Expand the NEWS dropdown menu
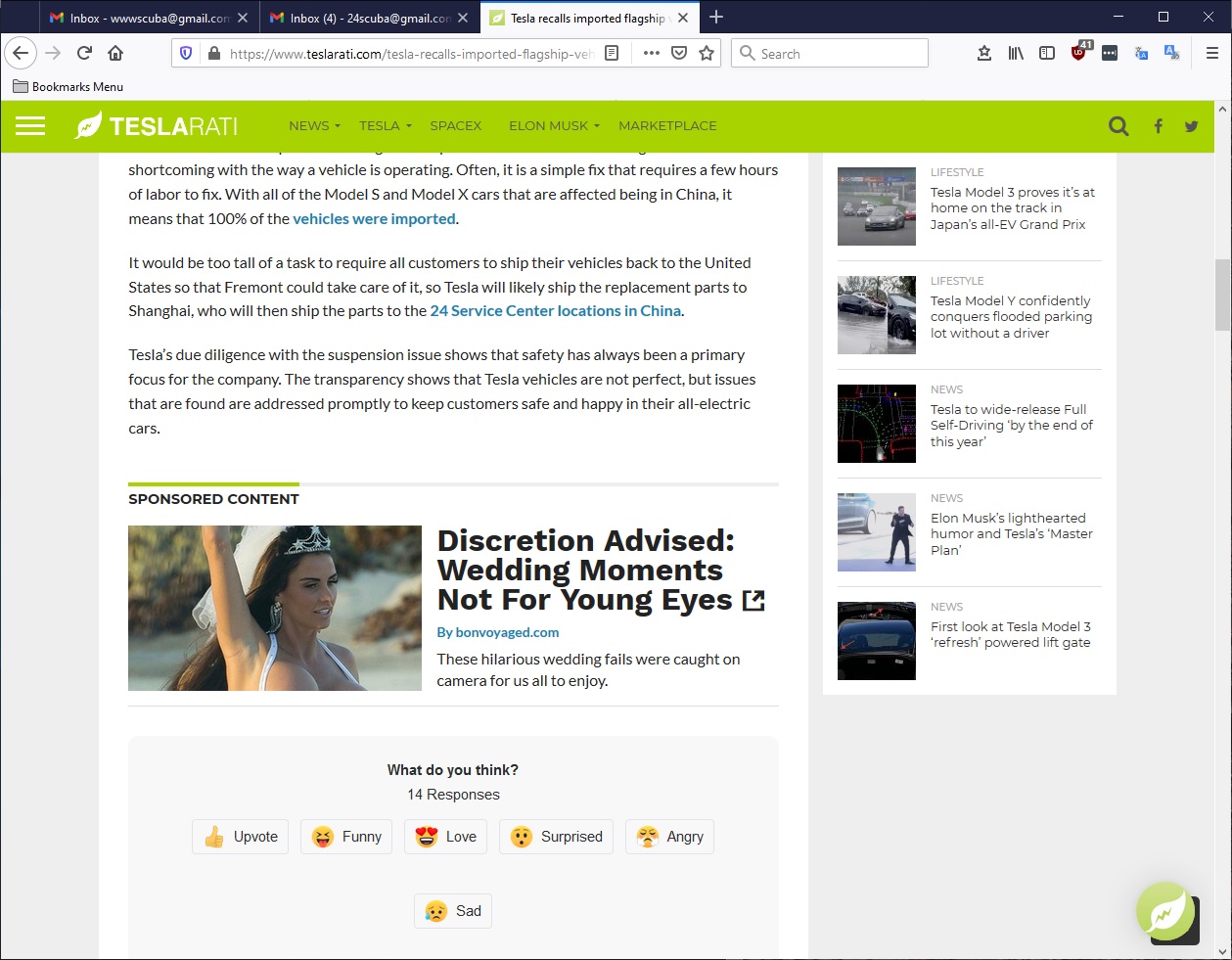Image resolution: width=1232 pixels, height=960 pixels. [314, 125]
